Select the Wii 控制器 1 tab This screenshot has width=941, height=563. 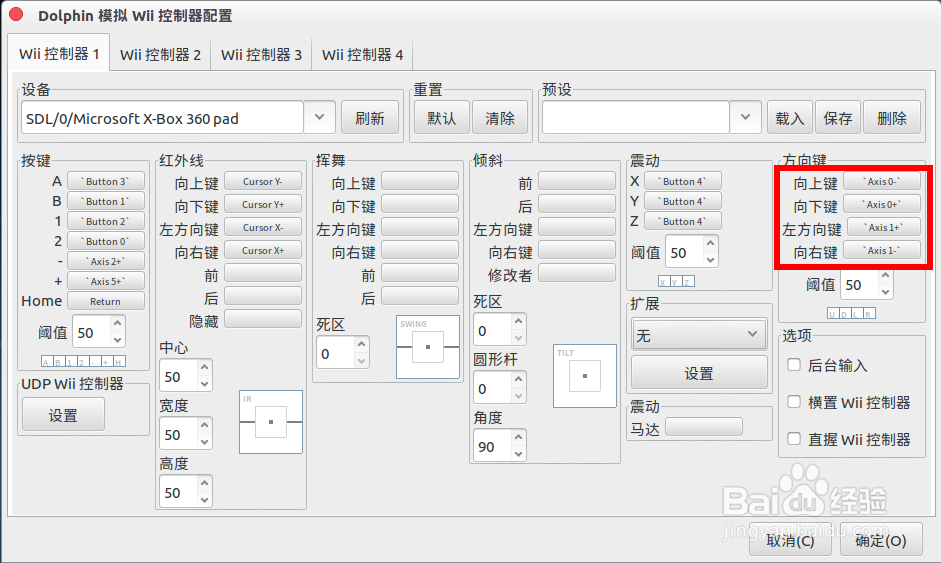click(59, 53)
